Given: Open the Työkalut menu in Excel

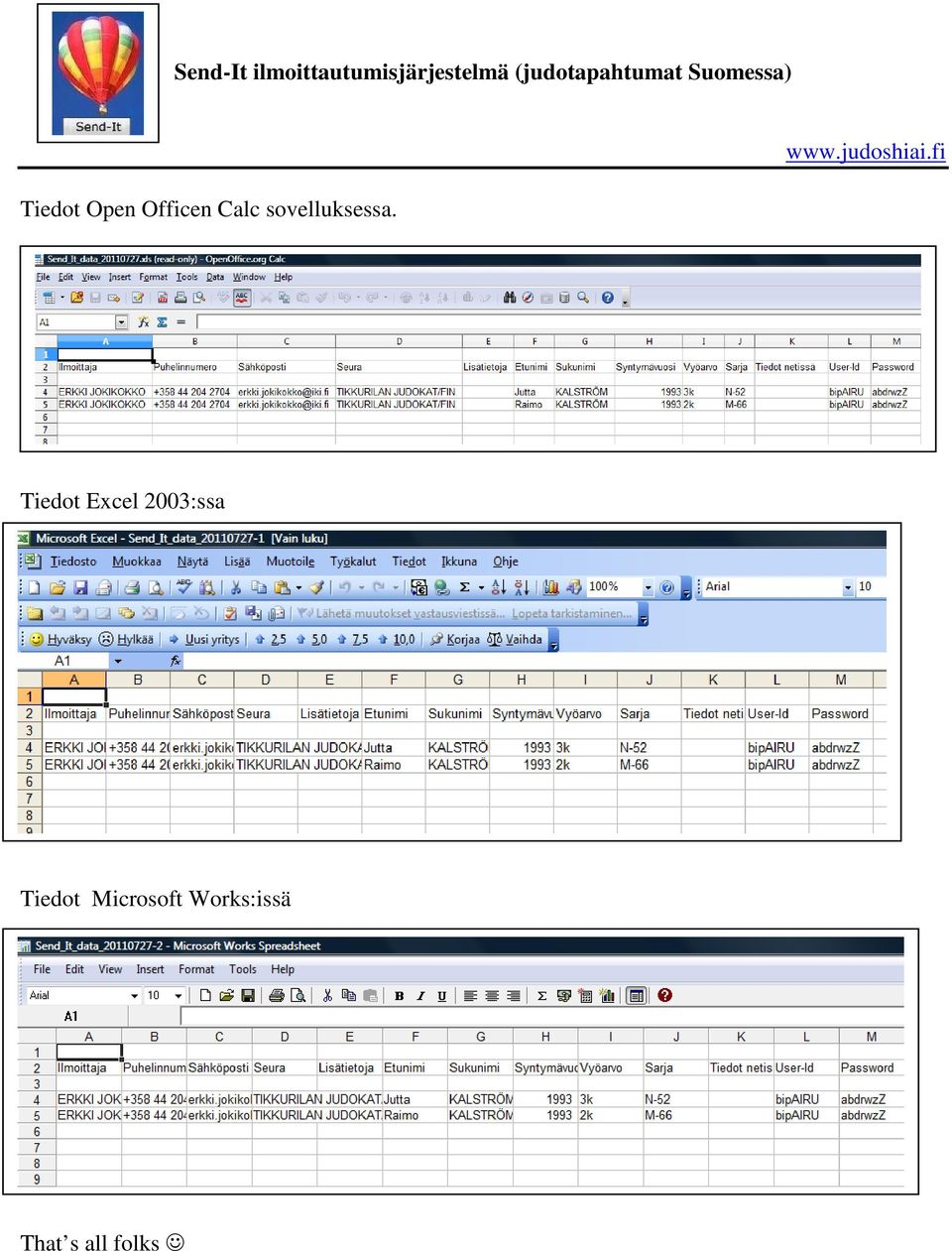Looking at the screenshot, I should [353, 562].
